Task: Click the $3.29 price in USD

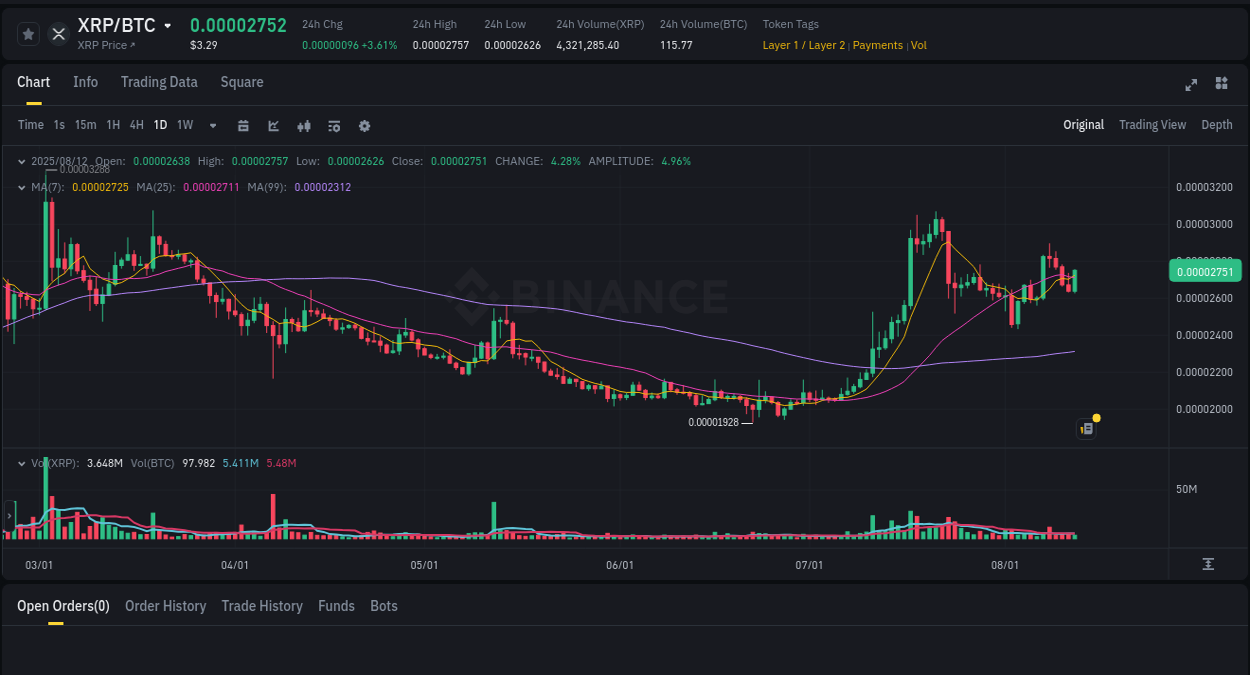Action: pos(204,46)
